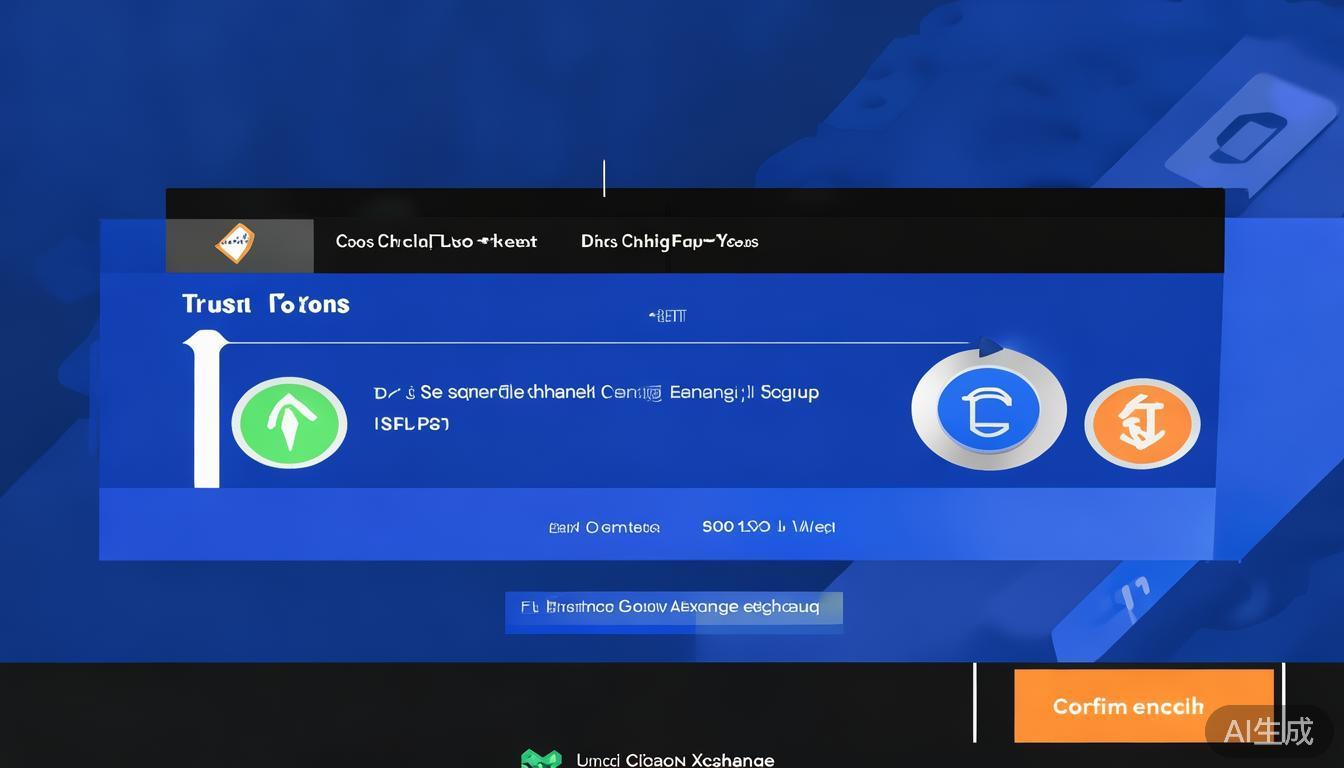Click the blue circular C coin icon
The width and height of the screenshot is (1344, 768).
988,410
